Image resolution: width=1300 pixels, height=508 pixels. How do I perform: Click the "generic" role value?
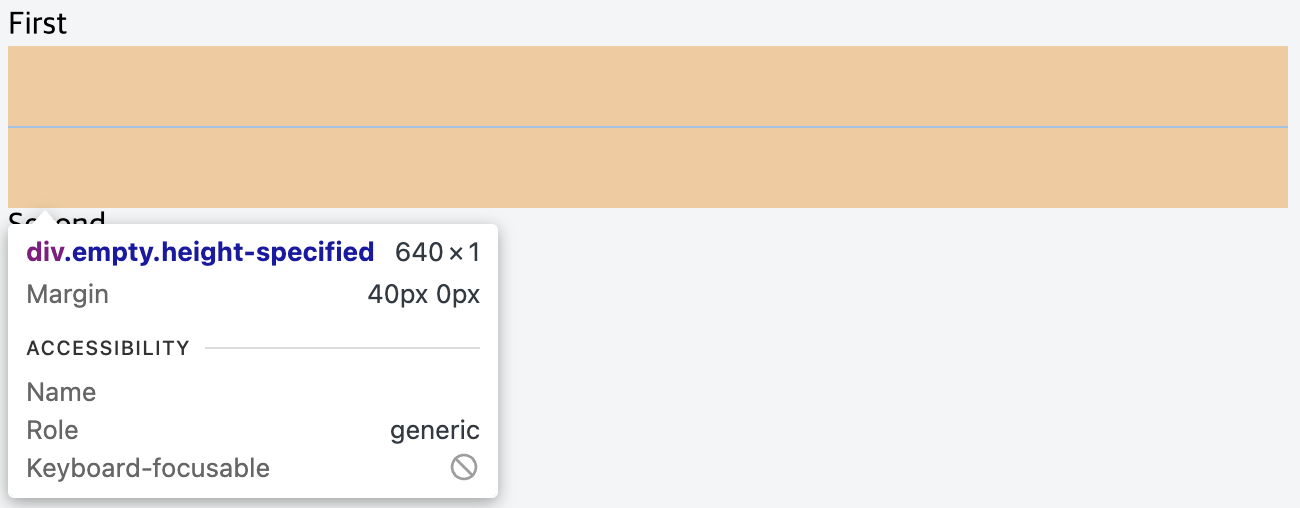434,430
